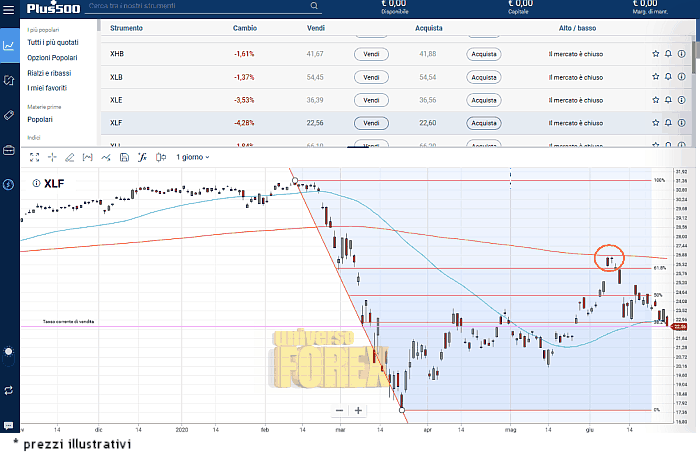
Task: Select the crosshair cursor tool
Action: 52,157
